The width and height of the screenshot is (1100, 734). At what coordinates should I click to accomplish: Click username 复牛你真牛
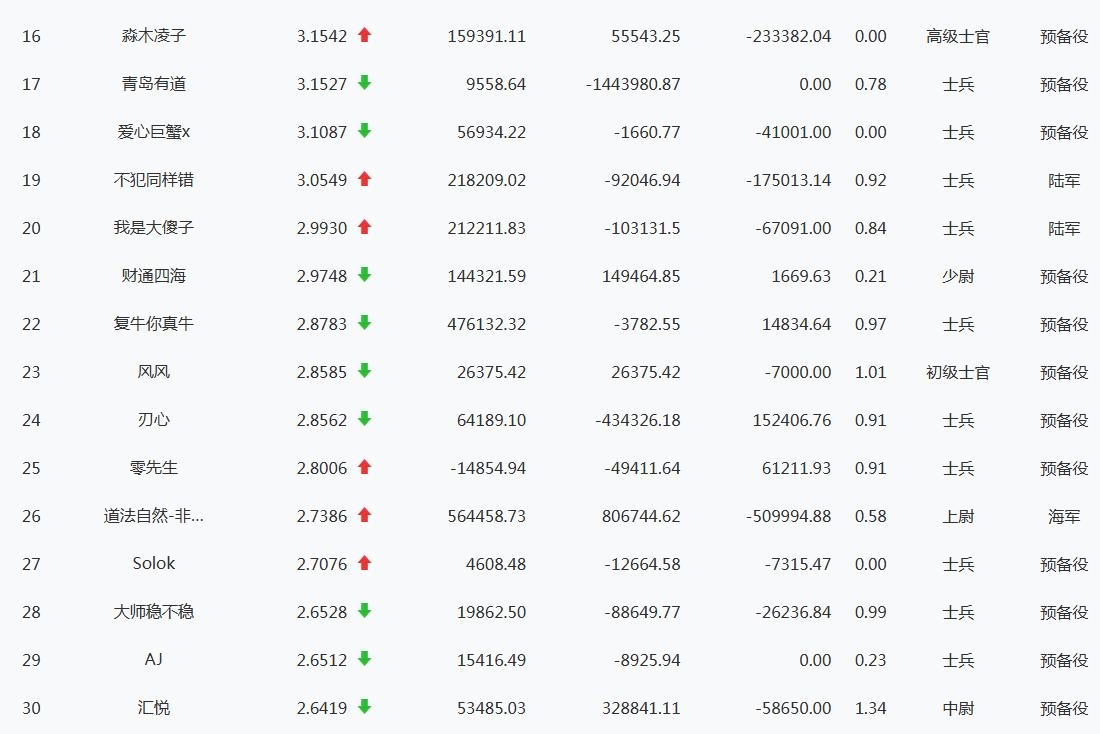154,324
